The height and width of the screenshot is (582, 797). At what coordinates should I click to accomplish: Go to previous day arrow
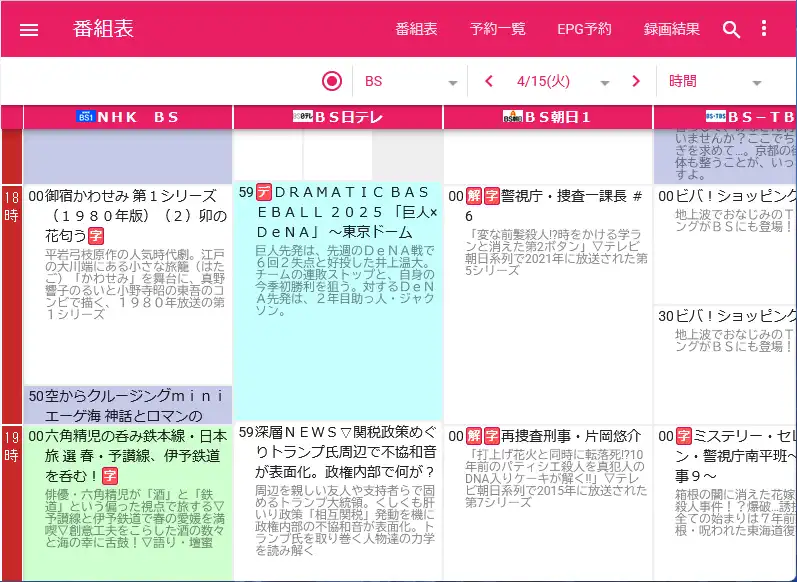489,81
